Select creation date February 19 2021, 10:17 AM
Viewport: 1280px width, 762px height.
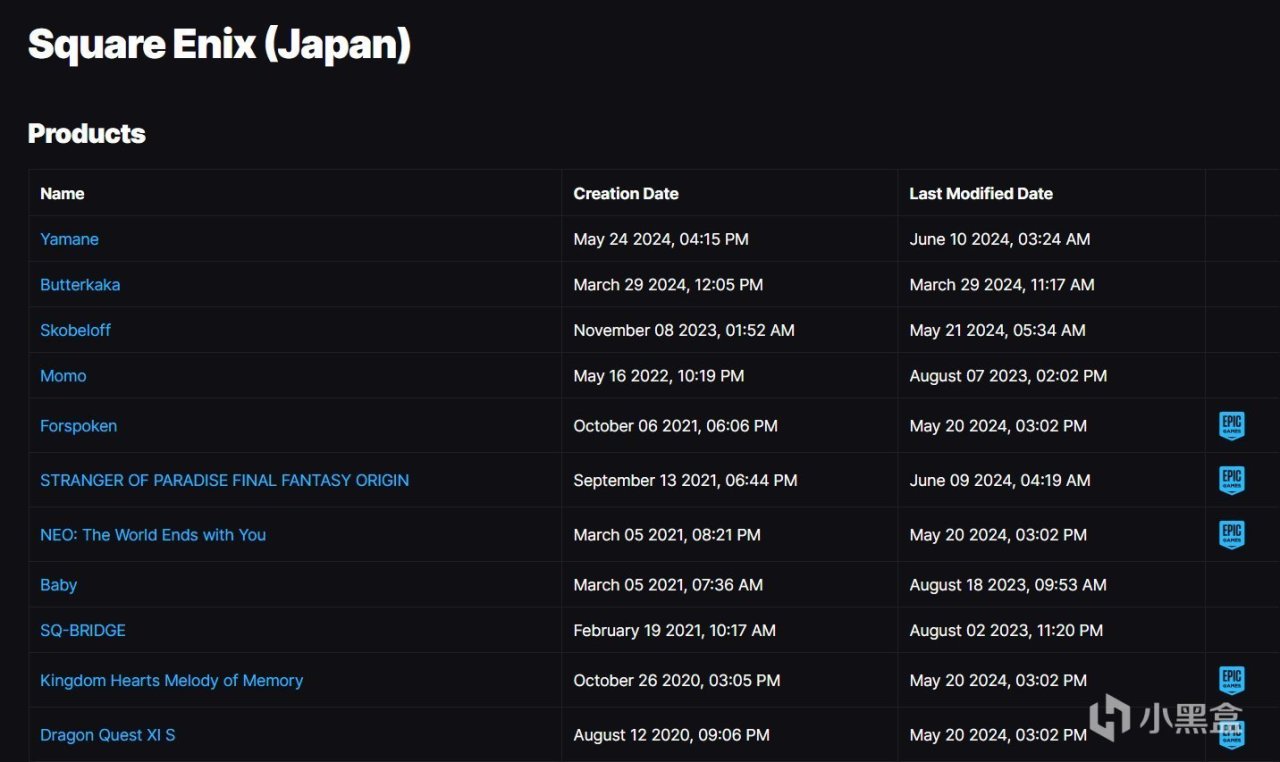coord(674,631)
